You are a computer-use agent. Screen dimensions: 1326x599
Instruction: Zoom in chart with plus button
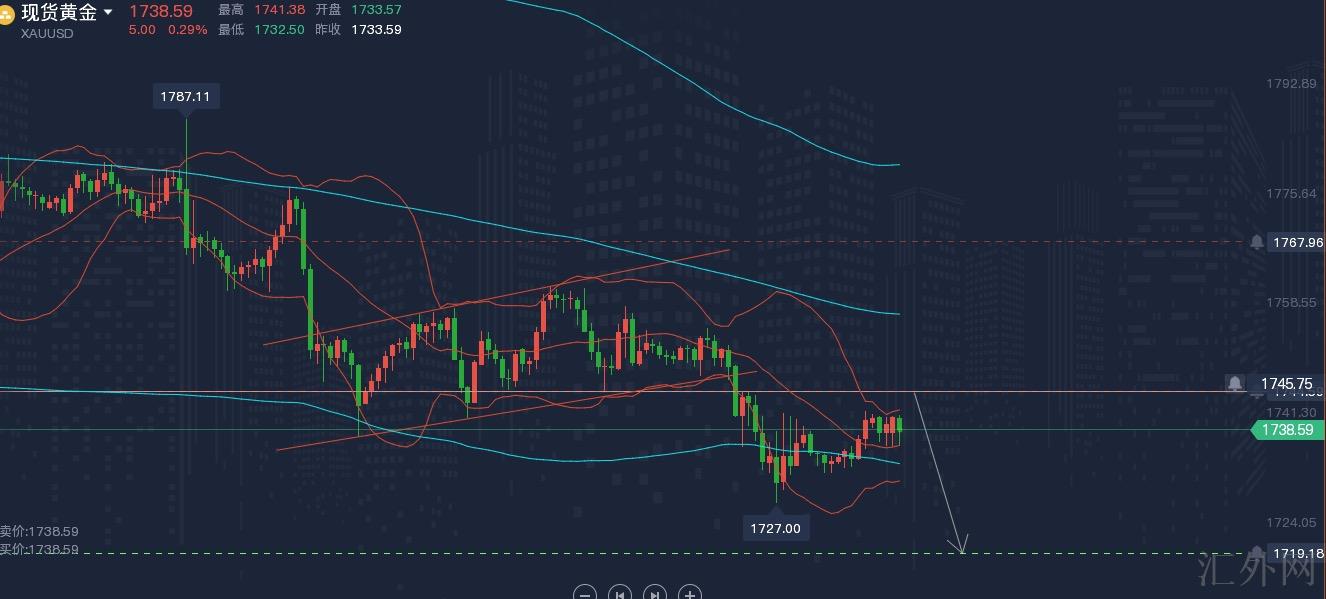tap(689, 593)
